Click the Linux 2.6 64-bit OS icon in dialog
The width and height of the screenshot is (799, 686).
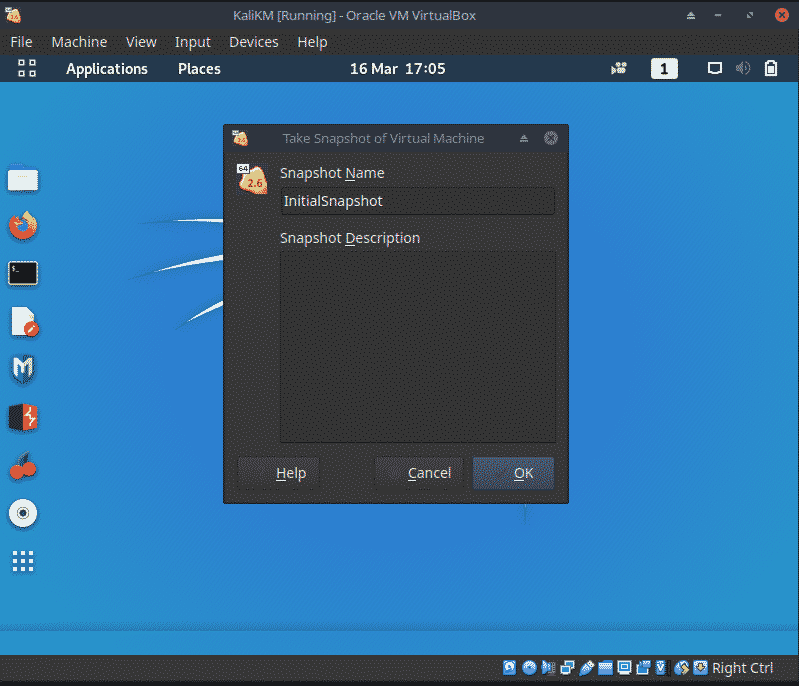pos(252,179)
